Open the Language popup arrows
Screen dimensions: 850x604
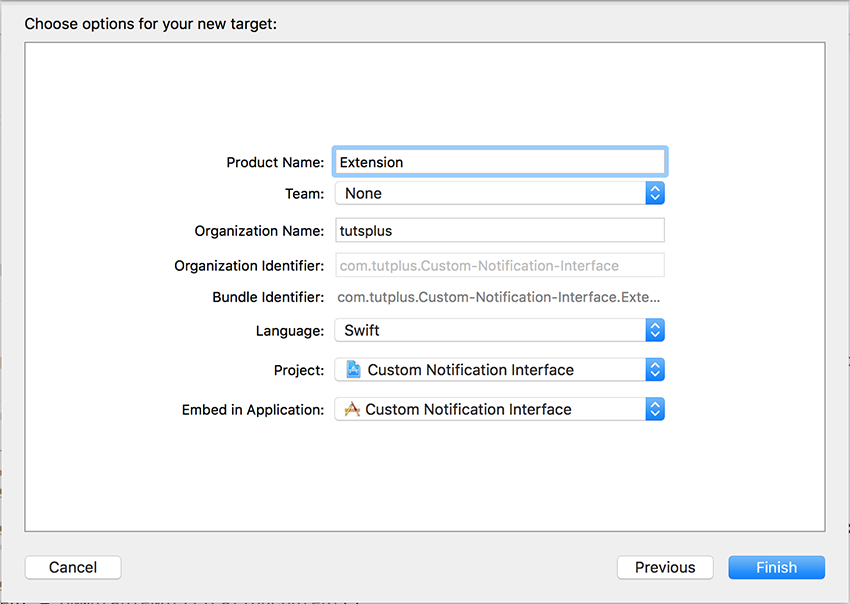pos(655,330)
